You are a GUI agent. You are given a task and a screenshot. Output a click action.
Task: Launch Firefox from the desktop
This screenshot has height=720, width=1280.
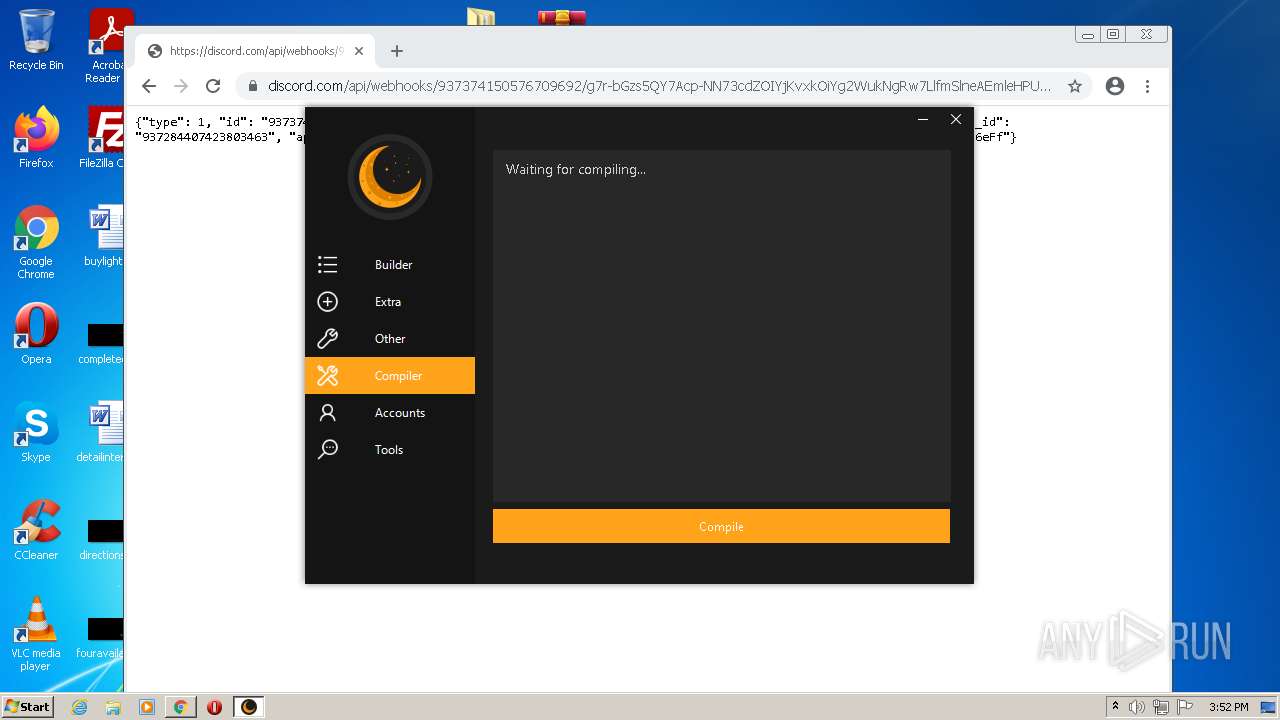pyautogui.click(x=36, y=138)
